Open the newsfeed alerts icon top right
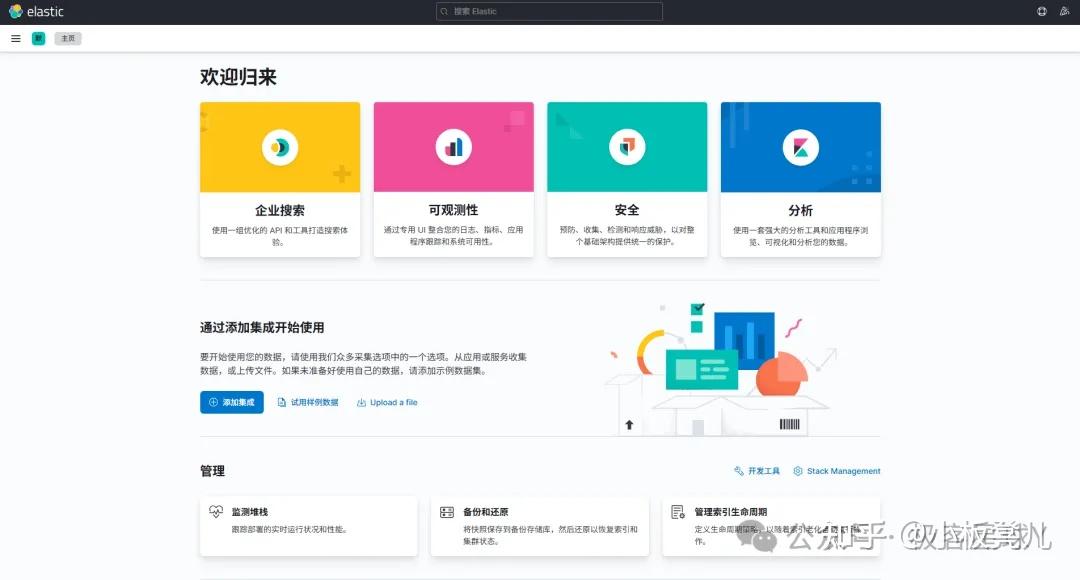The height and width of the screenshot is (580, 1080). (x=1064, y=11)
